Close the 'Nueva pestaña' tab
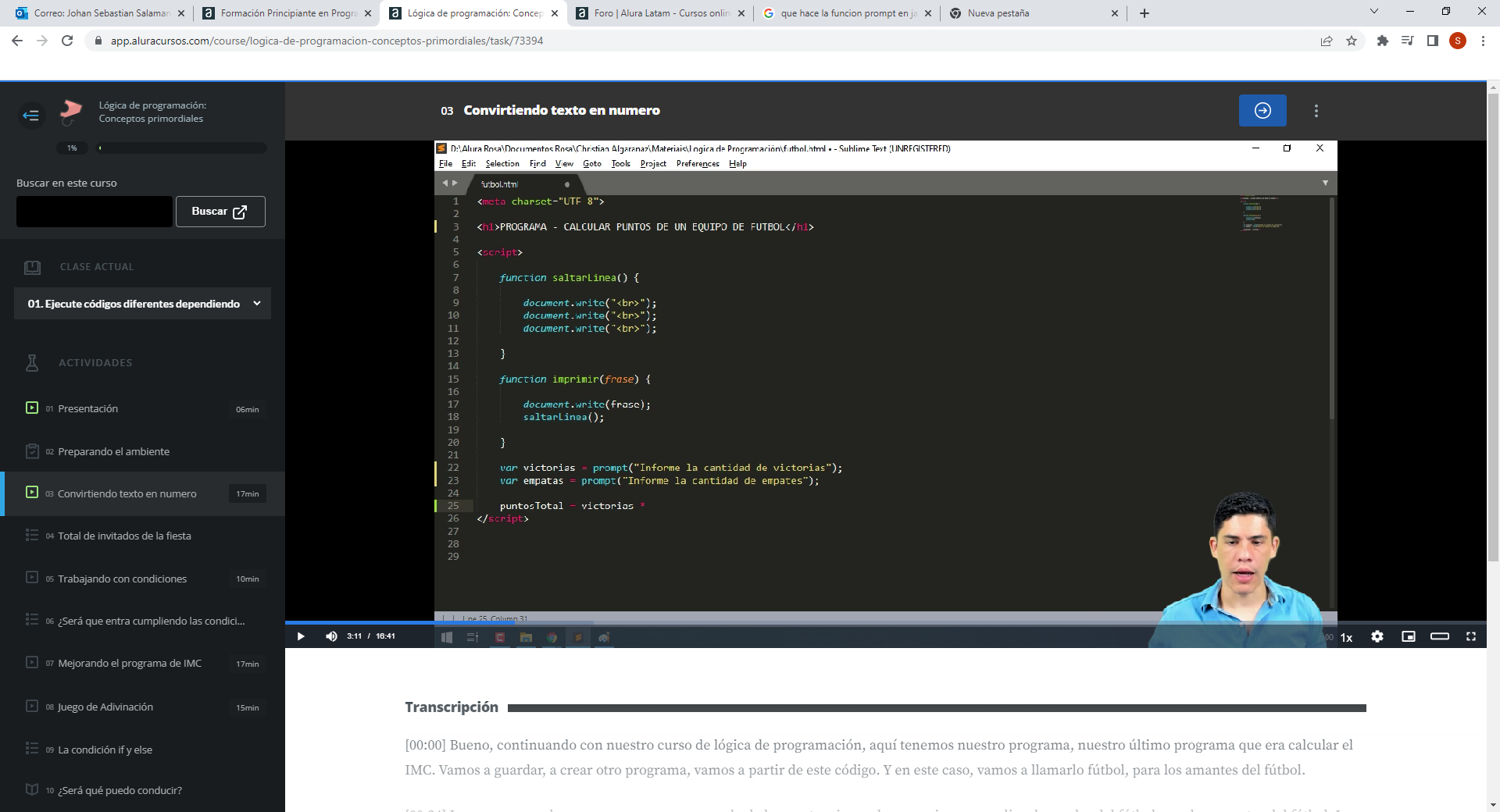1500x812 pixels. (x=1114, y=13)
